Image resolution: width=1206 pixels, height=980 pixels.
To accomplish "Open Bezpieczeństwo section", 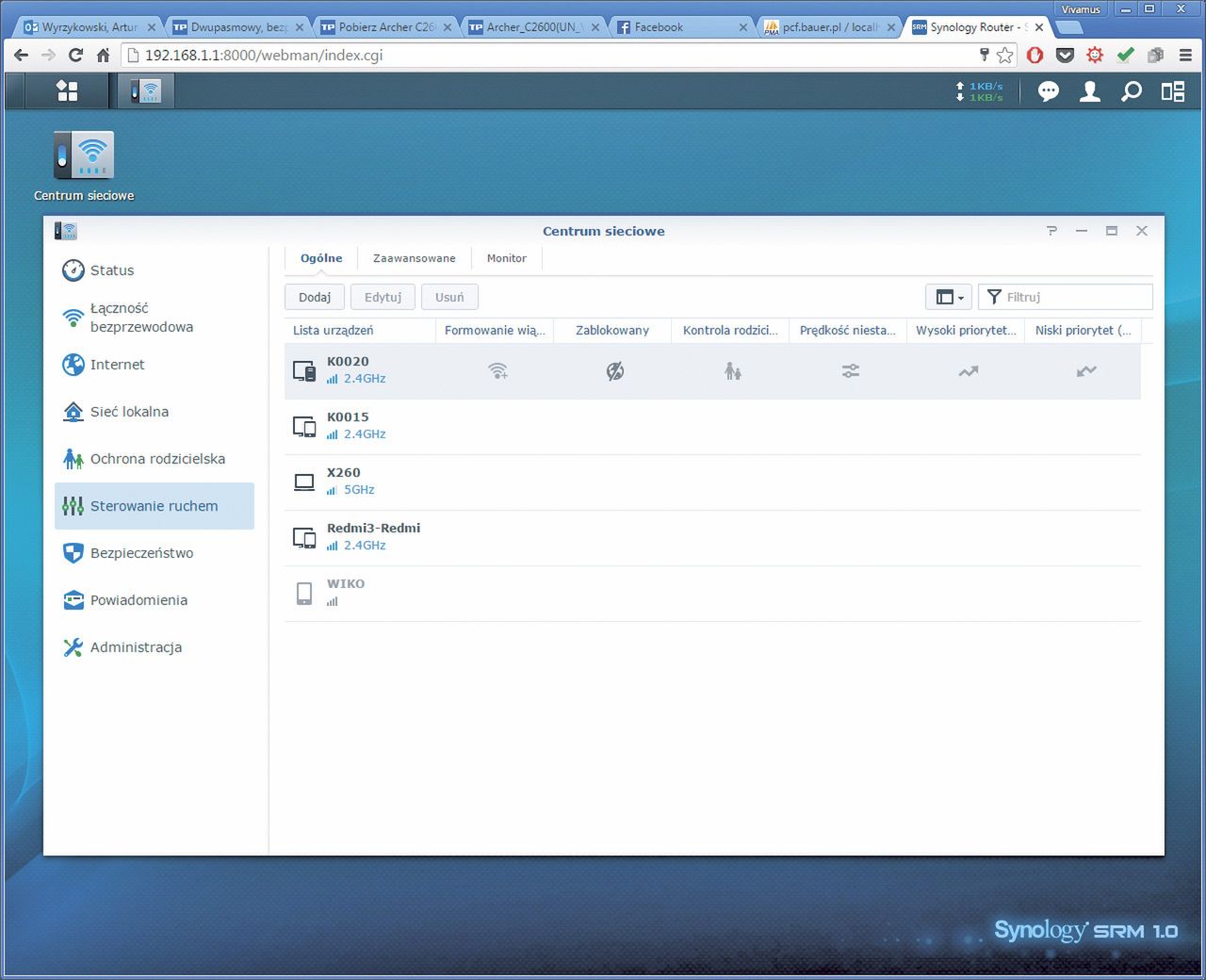I will click(155, 553).
